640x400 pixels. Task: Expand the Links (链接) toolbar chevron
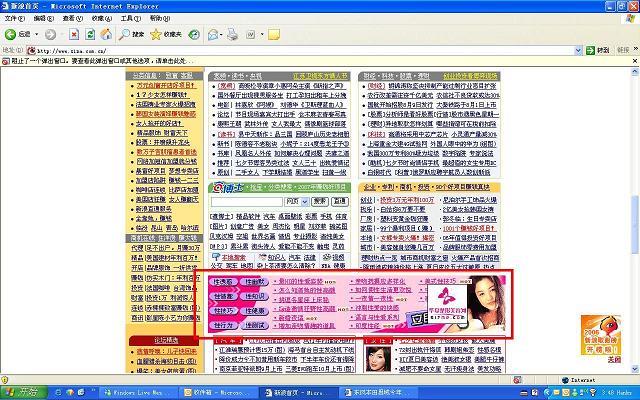click(x=636, y=49)
